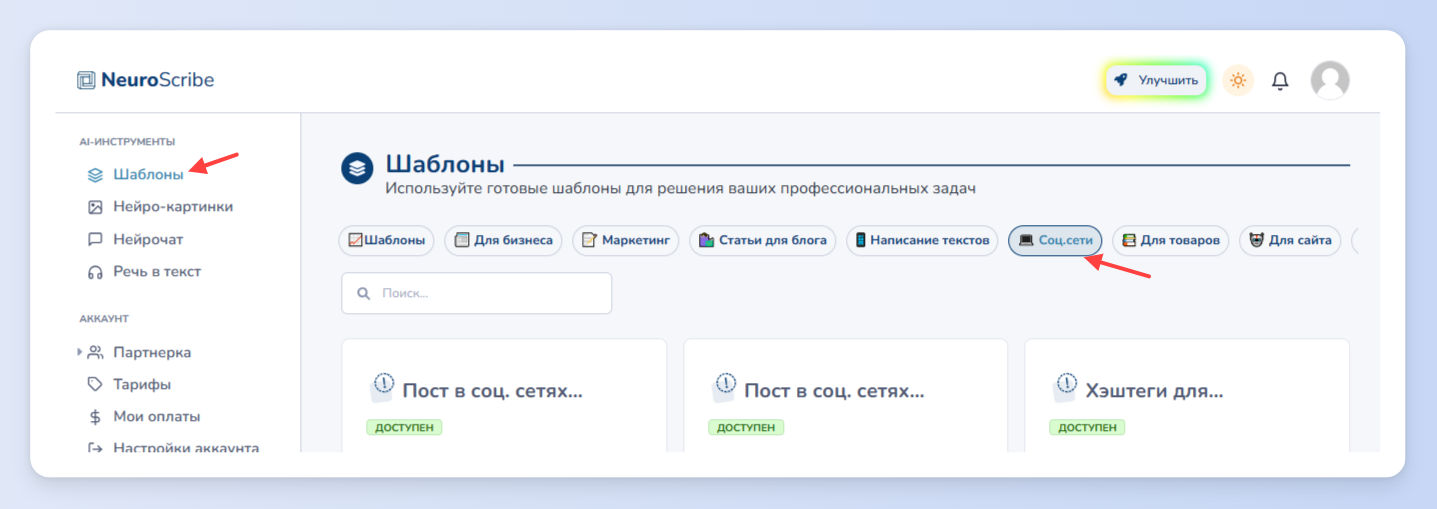Viewport: 1437px width, 509px height.
Task: Click the headphones icon beside Речь в текст
Action: click(x=95, y=272)
